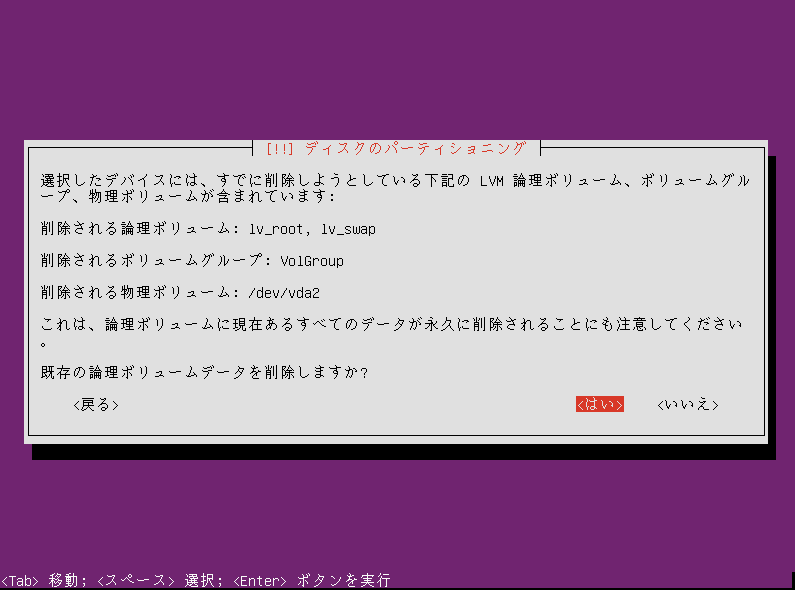Click the question 既存の論理ボリュームデータを削除しますか?
Screen dimensions: 795x590
click(204, 373)
